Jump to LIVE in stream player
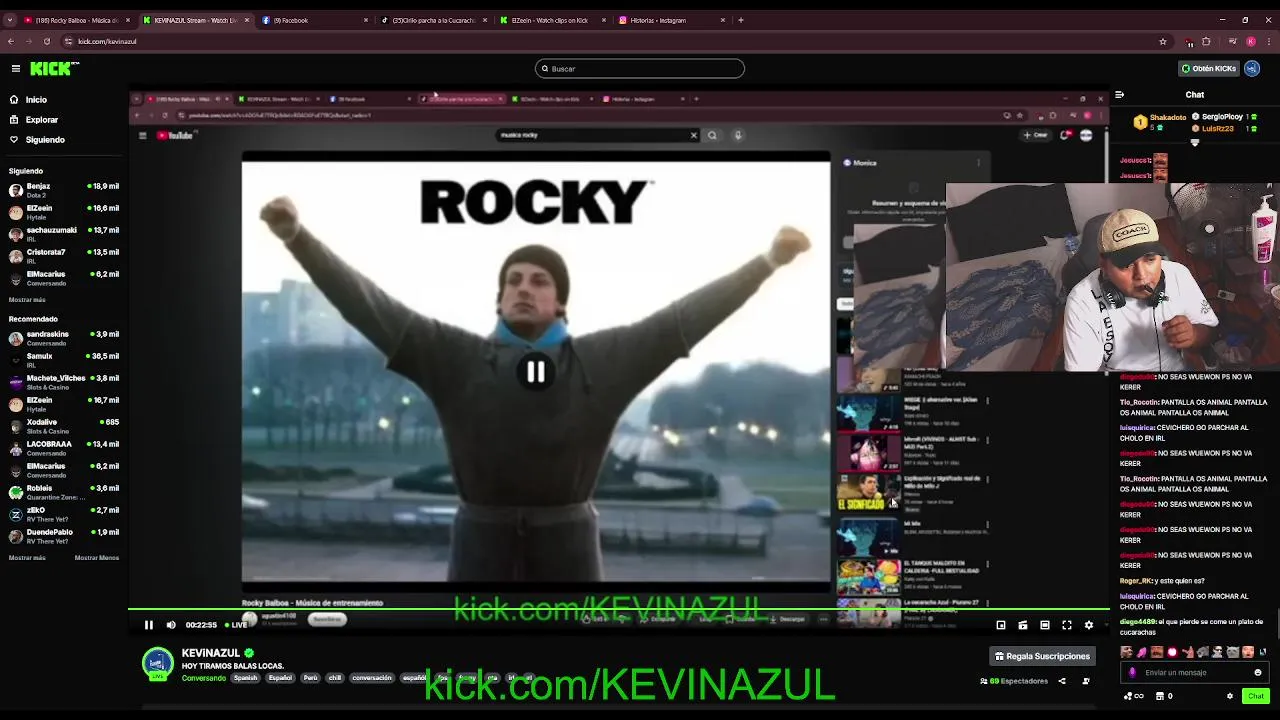This screenshot has height=720, width=1280. (x=236, y=625)
